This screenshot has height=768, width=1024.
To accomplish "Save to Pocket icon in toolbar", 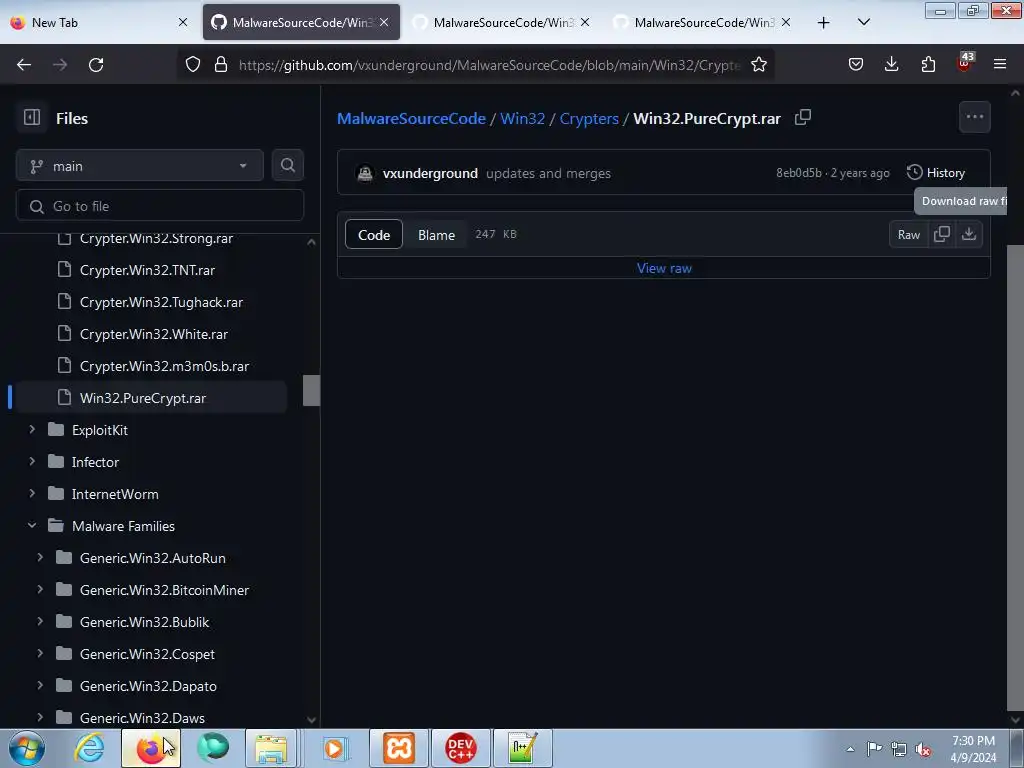I will coord(856,65).
